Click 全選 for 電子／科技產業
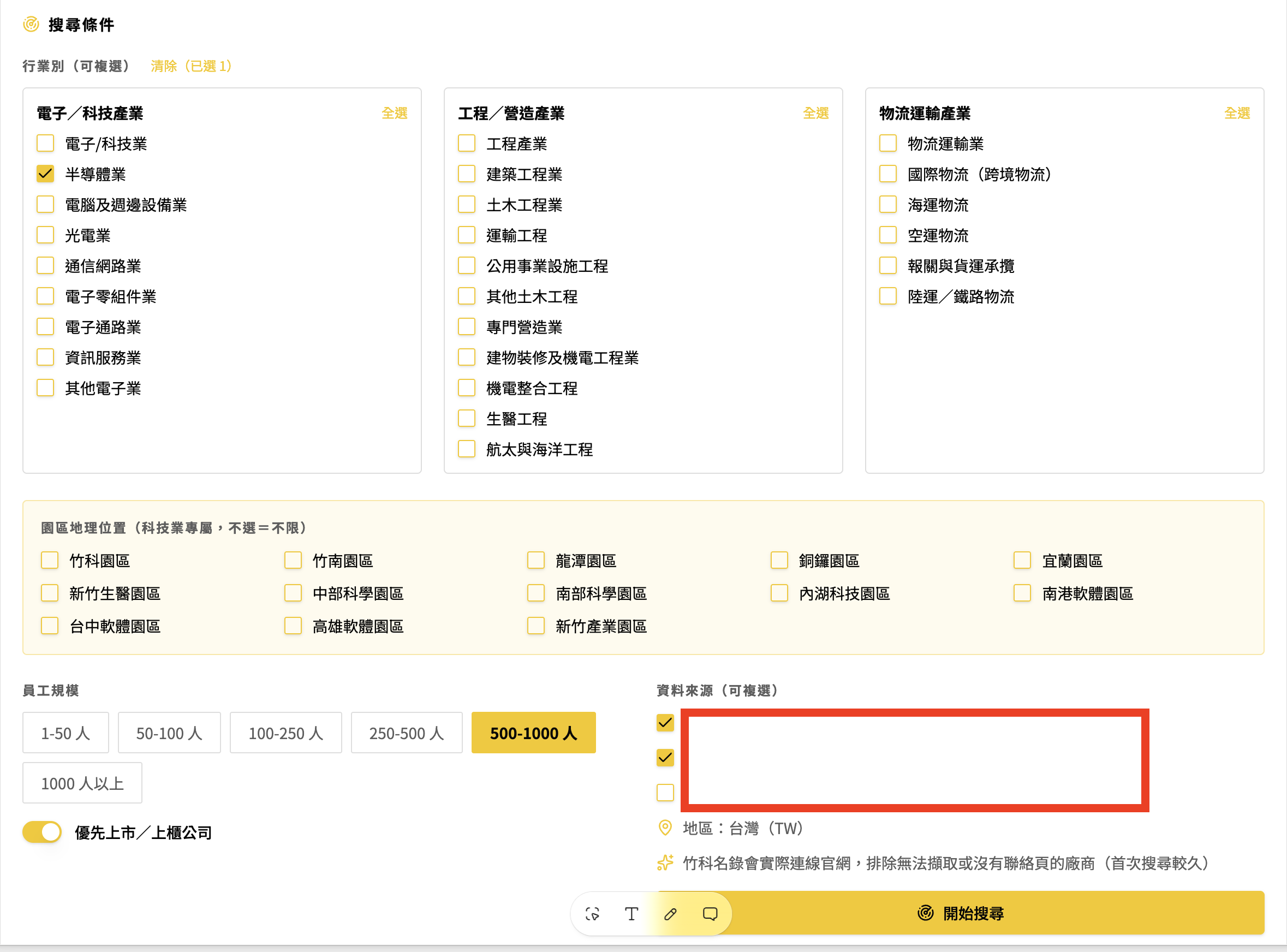The height and width of the screenshot is (952, 1287). click(395, 113)
